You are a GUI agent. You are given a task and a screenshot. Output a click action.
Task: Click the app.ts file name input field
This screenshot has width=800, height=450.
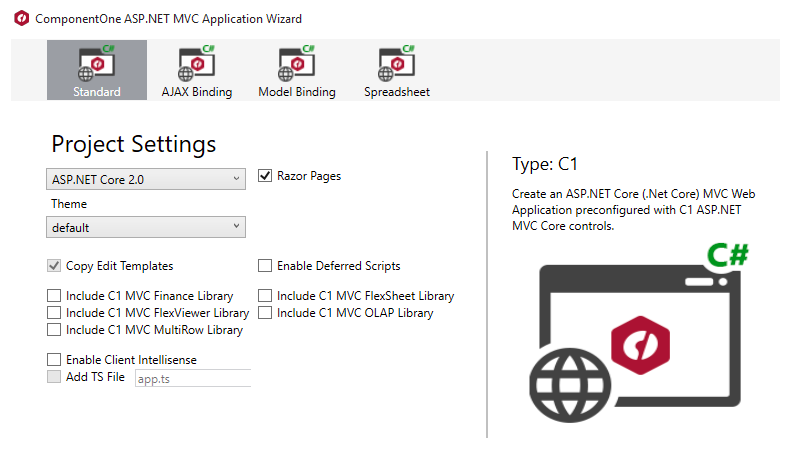(193, 378)
